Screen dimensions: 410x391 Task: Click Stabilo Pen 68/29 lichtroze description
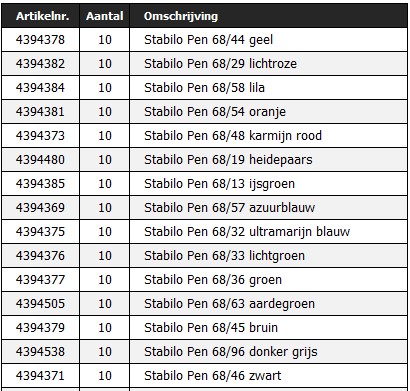point(220,64)
